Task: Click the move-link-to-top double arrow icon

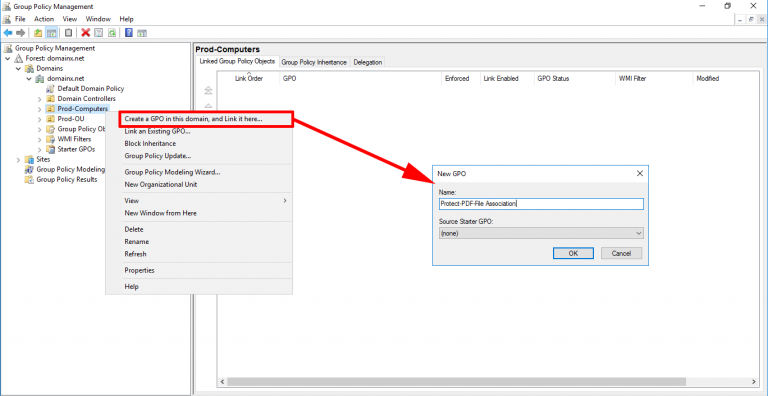Action: pyautogui.click(x=208, y=91)
